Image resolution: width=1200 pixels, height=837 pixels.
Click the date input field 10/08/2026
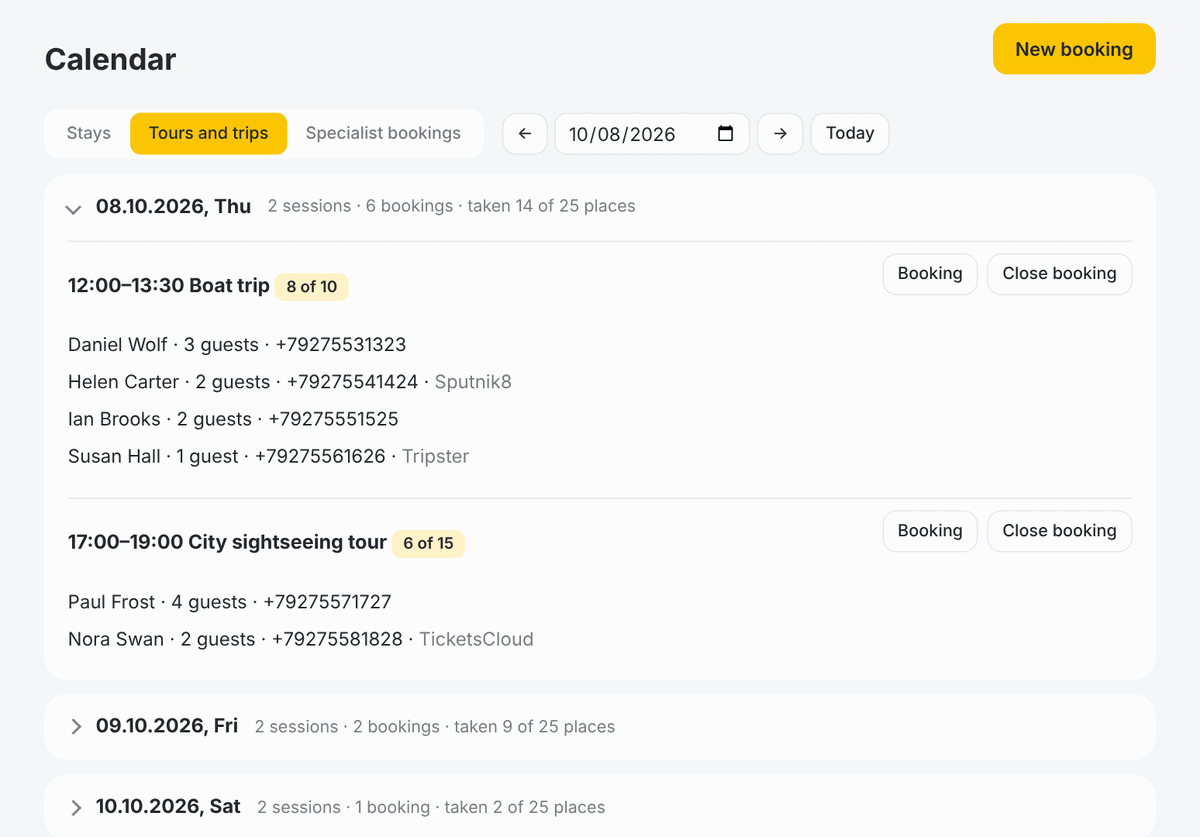click(652, 134)
